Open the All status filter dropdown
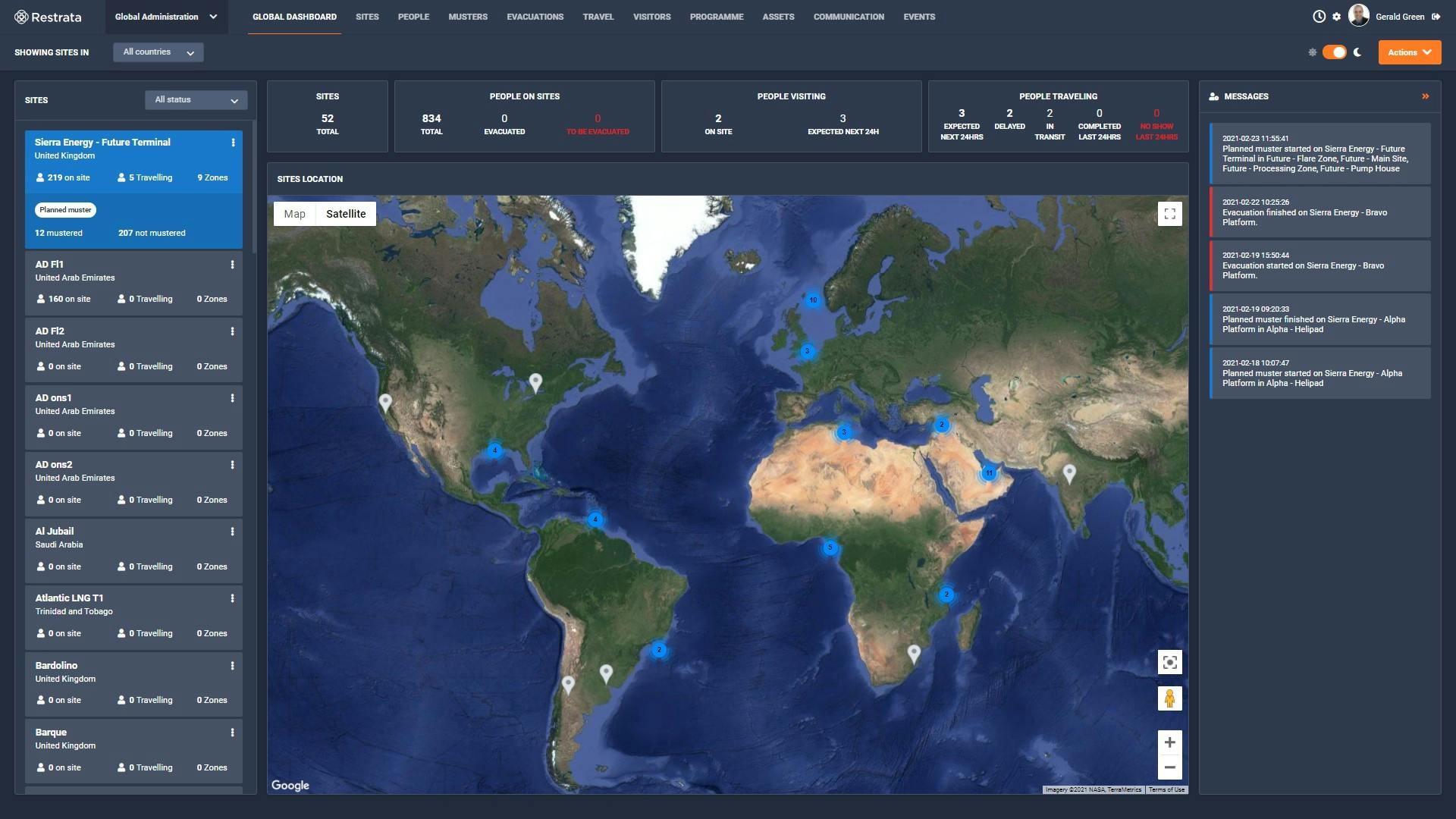The width and height of the screenshot is (1456, 819). [196, 100]
